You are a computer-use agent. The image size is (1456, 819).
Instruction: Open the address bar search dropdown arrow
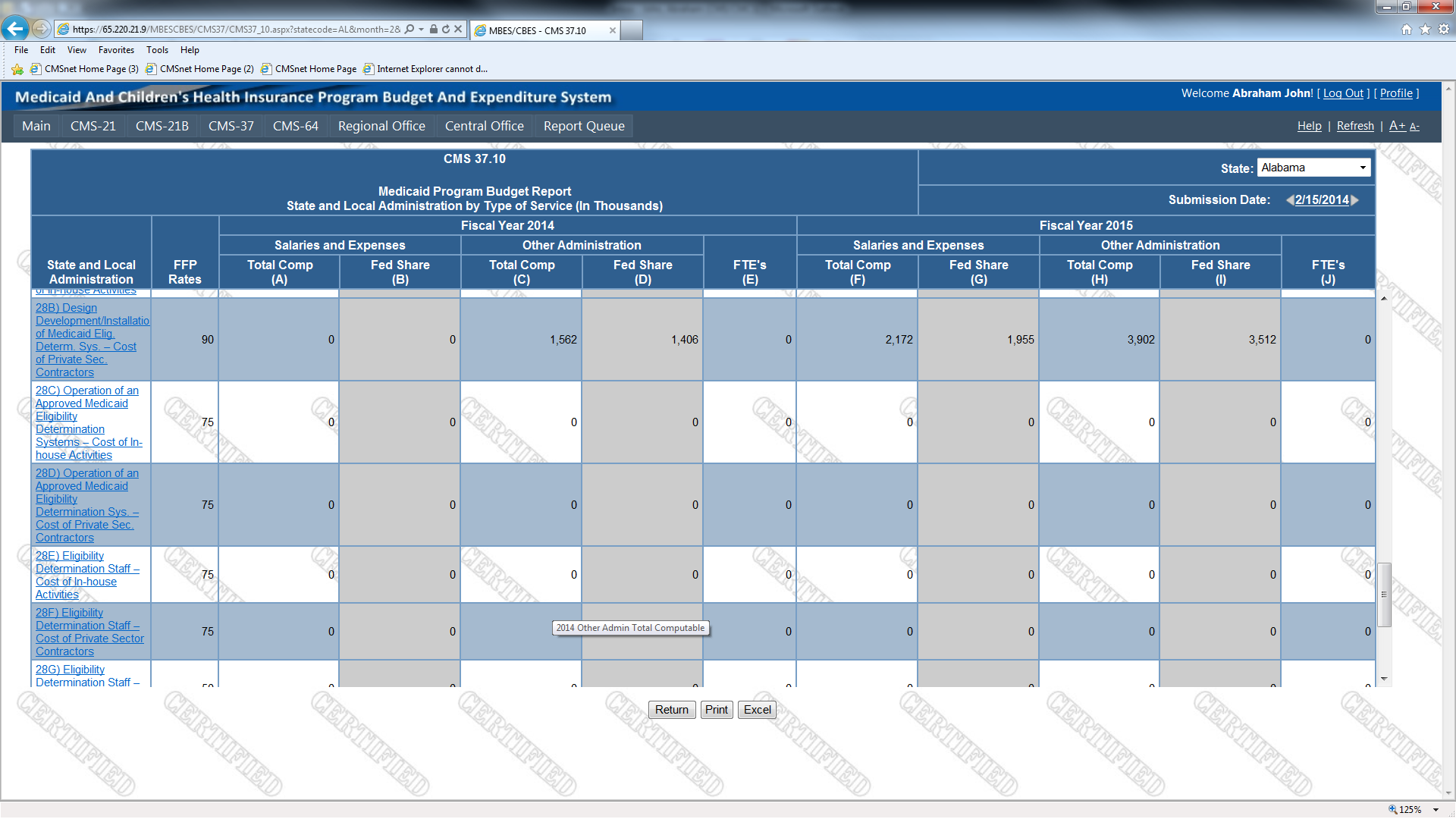click(x=421, y=29)
